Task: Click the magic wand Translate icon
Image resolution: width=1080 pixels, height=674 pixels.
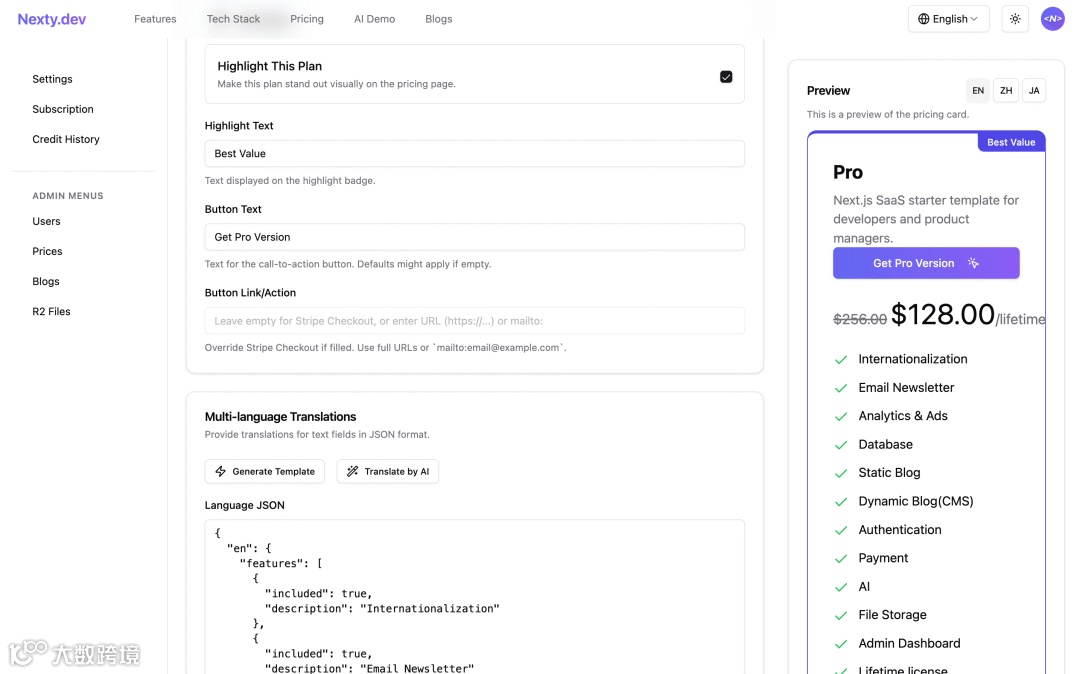Action: click(353, 471)
